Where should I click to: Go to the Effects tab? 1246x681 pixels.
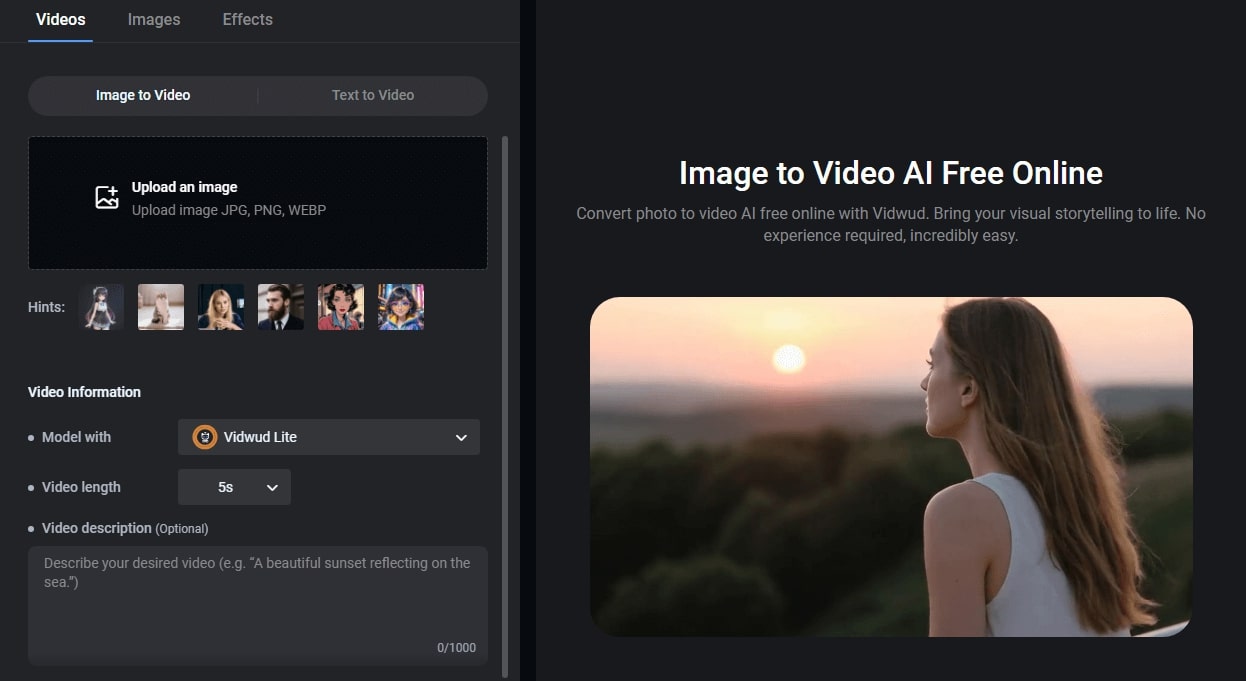coord(247,20)
